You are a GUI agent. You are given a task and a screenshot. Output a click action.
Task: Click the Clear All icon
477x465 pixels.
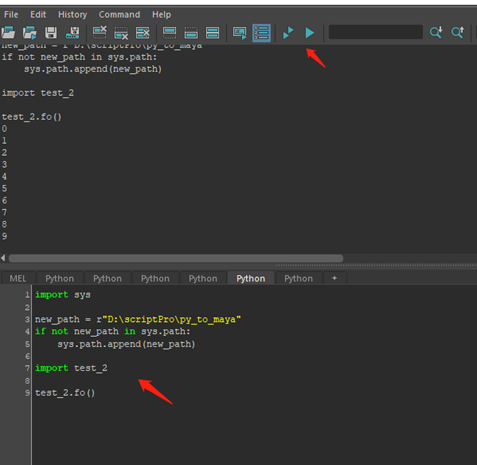tap(143, 33)
